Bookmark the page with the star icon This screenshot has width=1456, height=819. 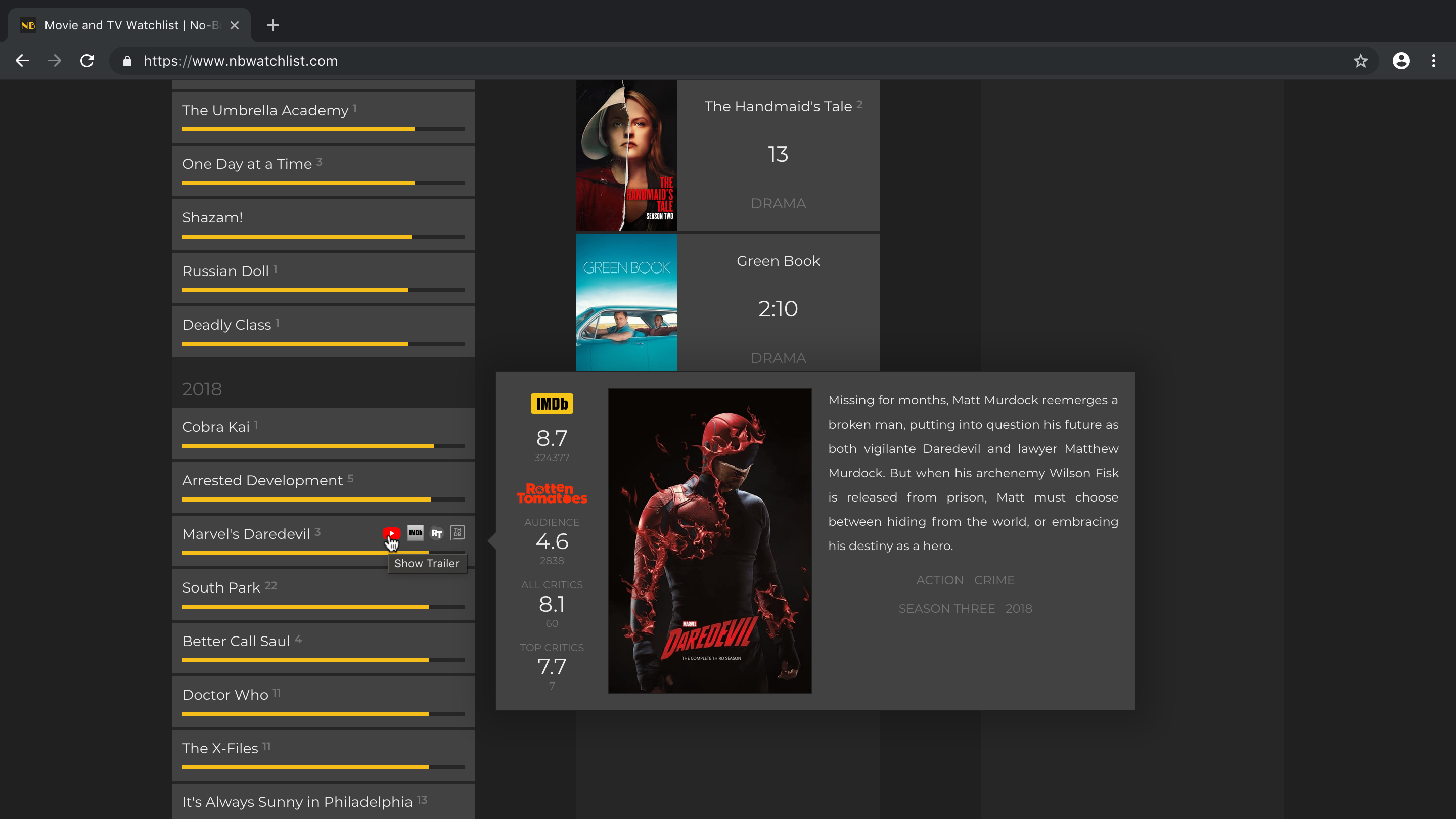pyautogui.click(x=1360, y=61)
